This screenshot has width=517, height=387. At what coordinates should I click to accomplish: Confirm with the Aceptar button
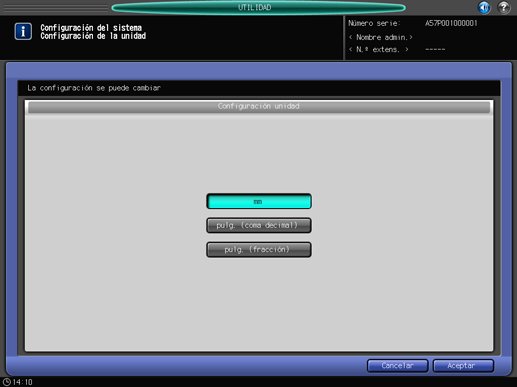[x=463, y=366]
